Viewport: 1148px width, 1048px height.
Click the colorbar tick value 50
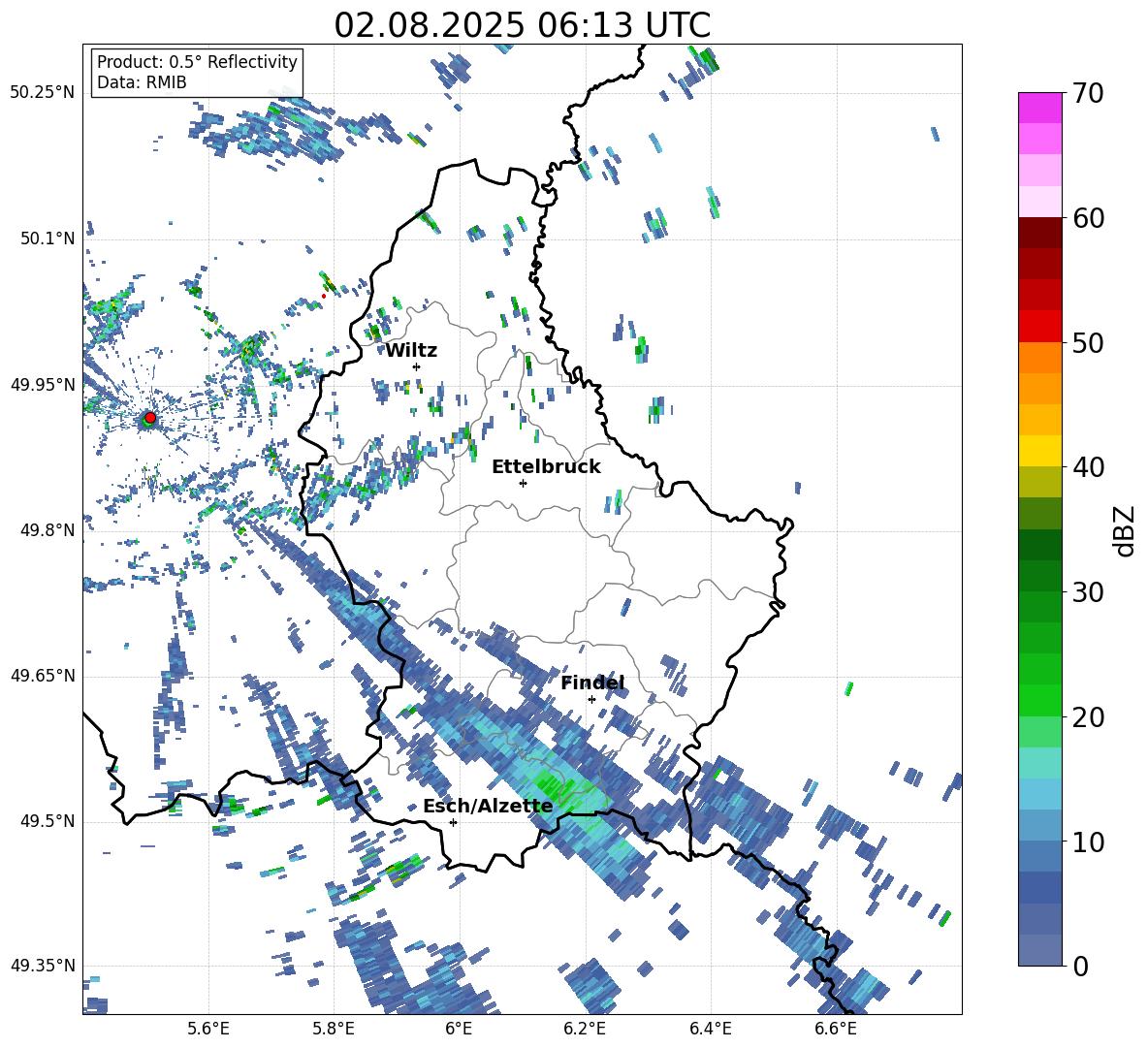pyautogui.click(x=1088, y=342)
